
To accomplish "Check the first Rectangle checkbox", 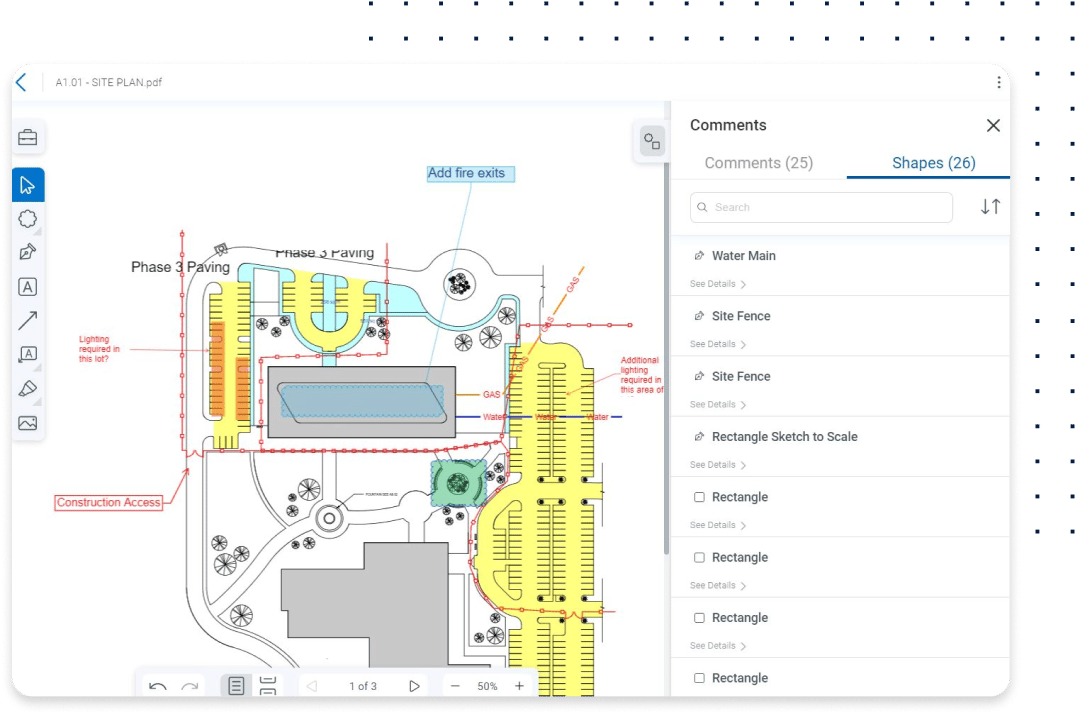I will (699, 497).
